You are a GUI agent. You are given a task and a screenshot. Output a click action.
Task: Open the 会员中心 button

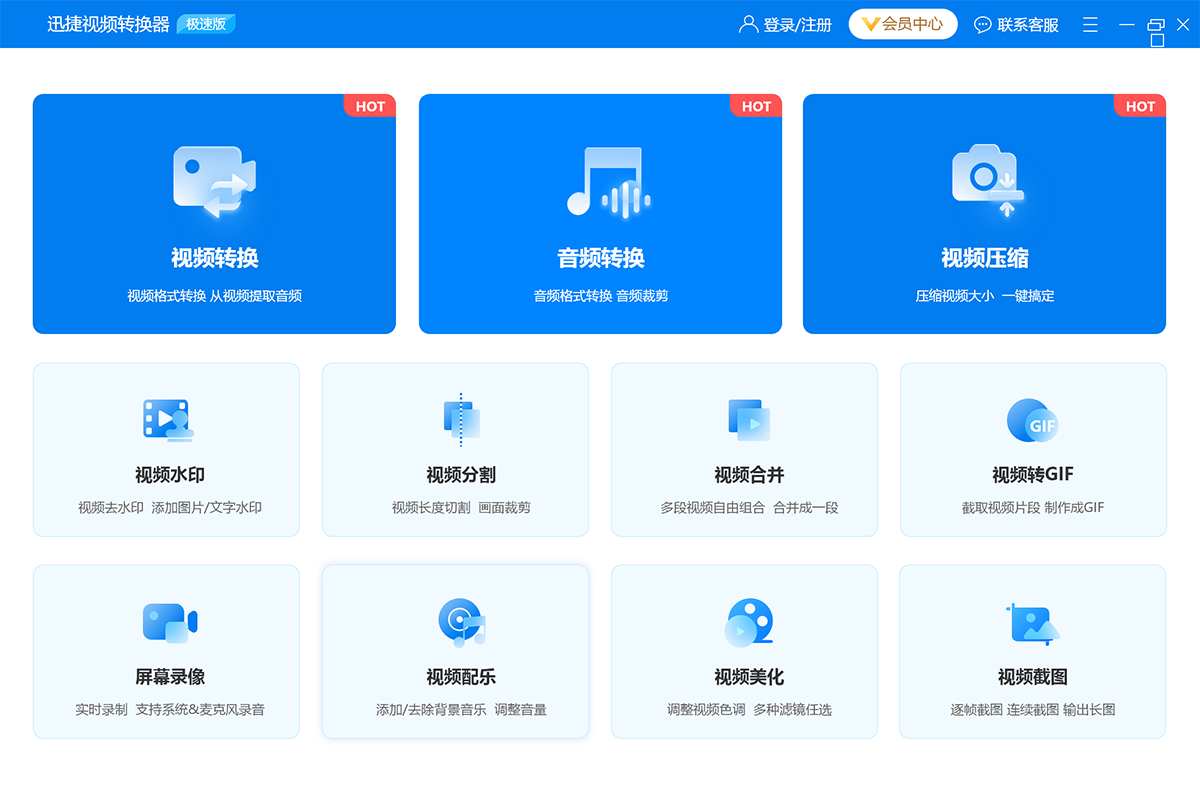[903, 24]
